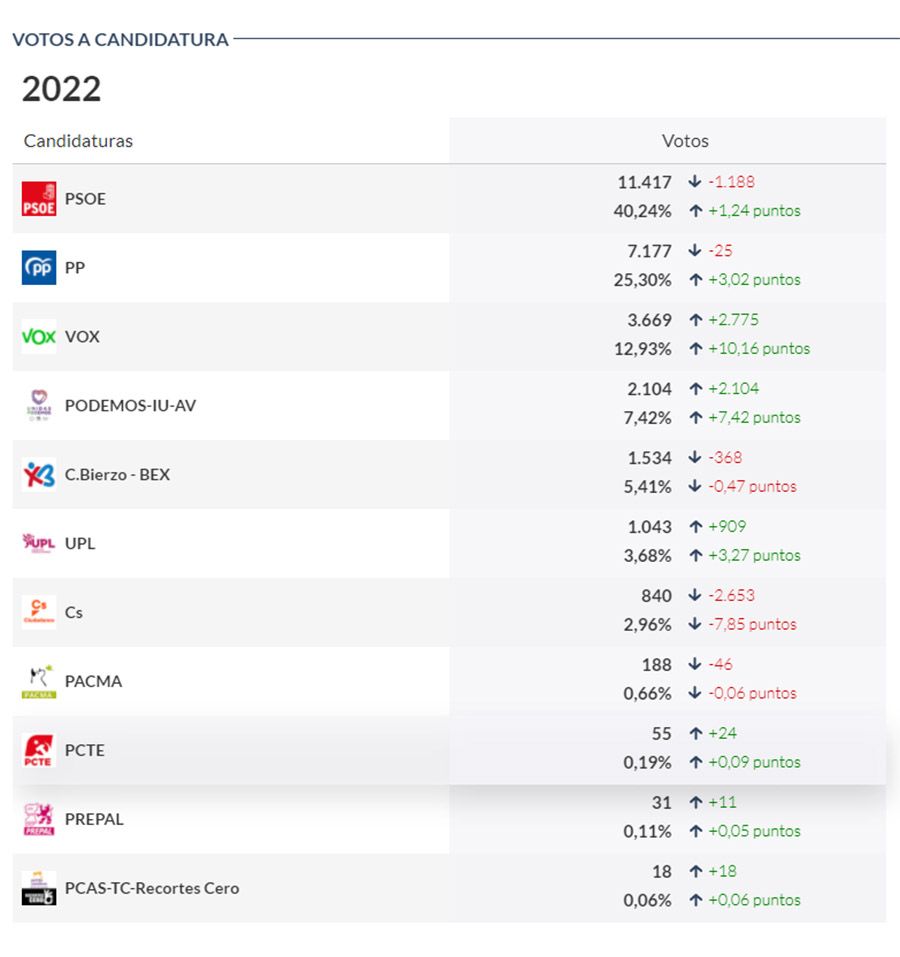This screenshot has width=900, height=957.
Task: Select the PCAS-TC-Recortes Cero name text
Action: point(152,888)
